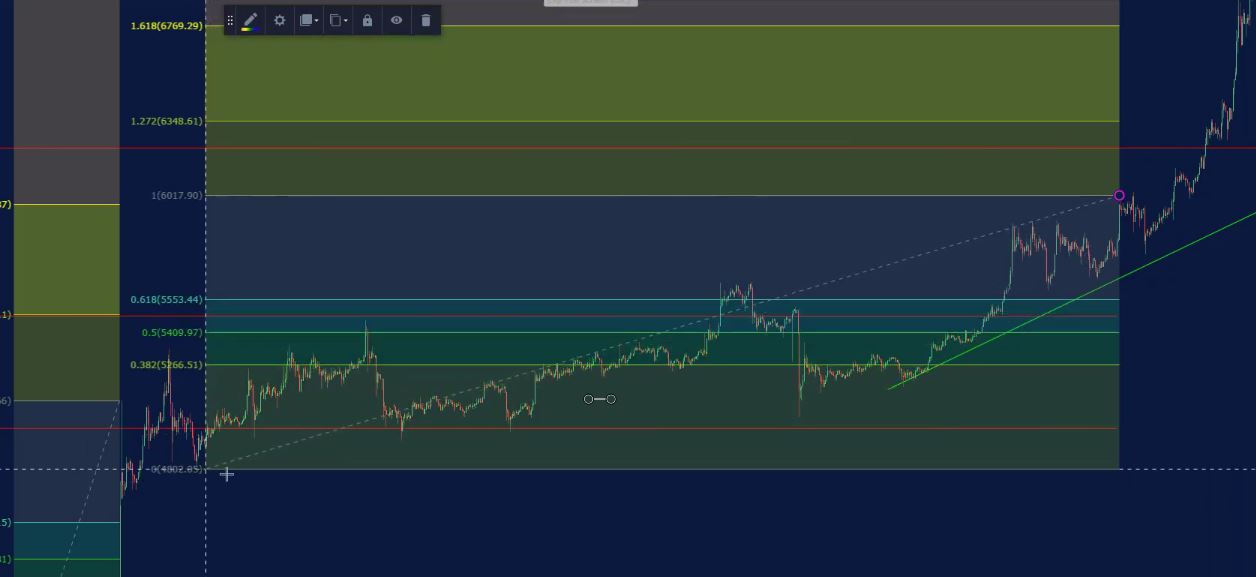Click the 0.382(5266.51) Fib level label

pos(166,365)
